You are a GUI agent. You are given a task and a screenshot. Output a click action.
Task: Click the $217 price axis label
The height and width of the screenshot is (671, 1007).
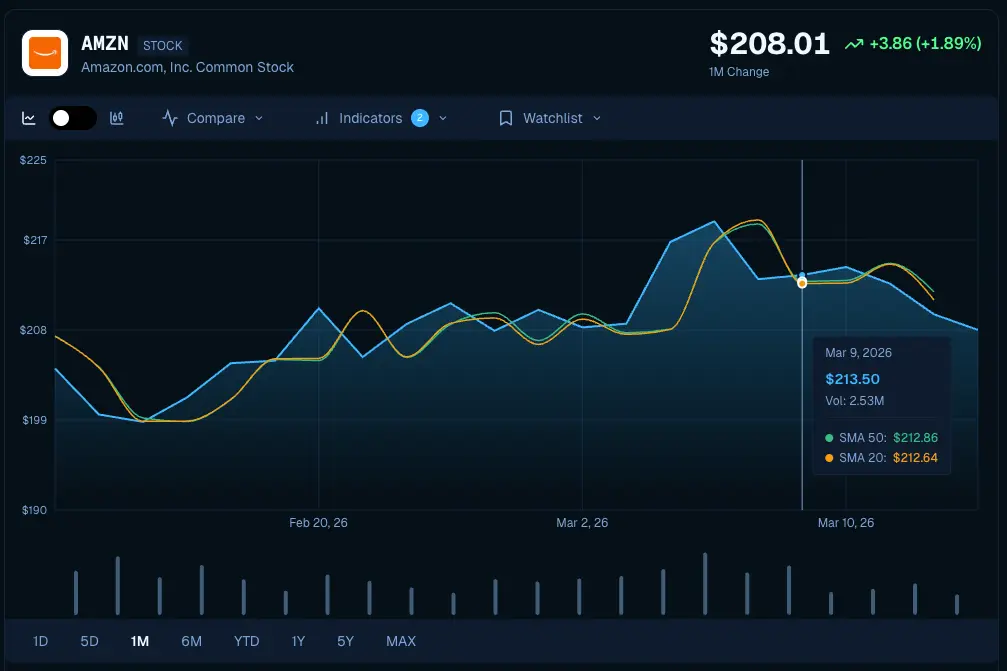click(35, 240)
